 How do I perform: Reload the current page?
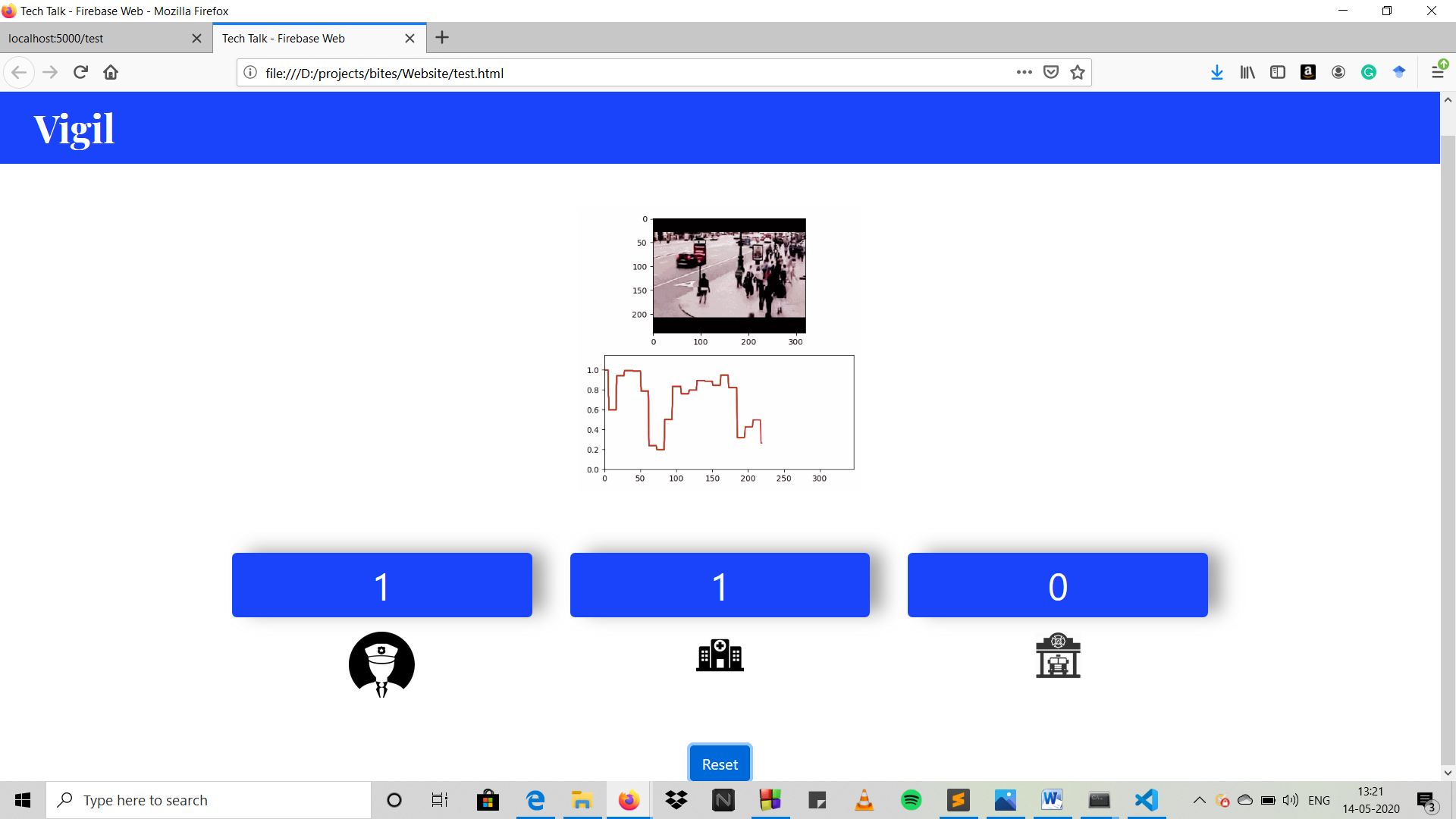click(80, 73)
